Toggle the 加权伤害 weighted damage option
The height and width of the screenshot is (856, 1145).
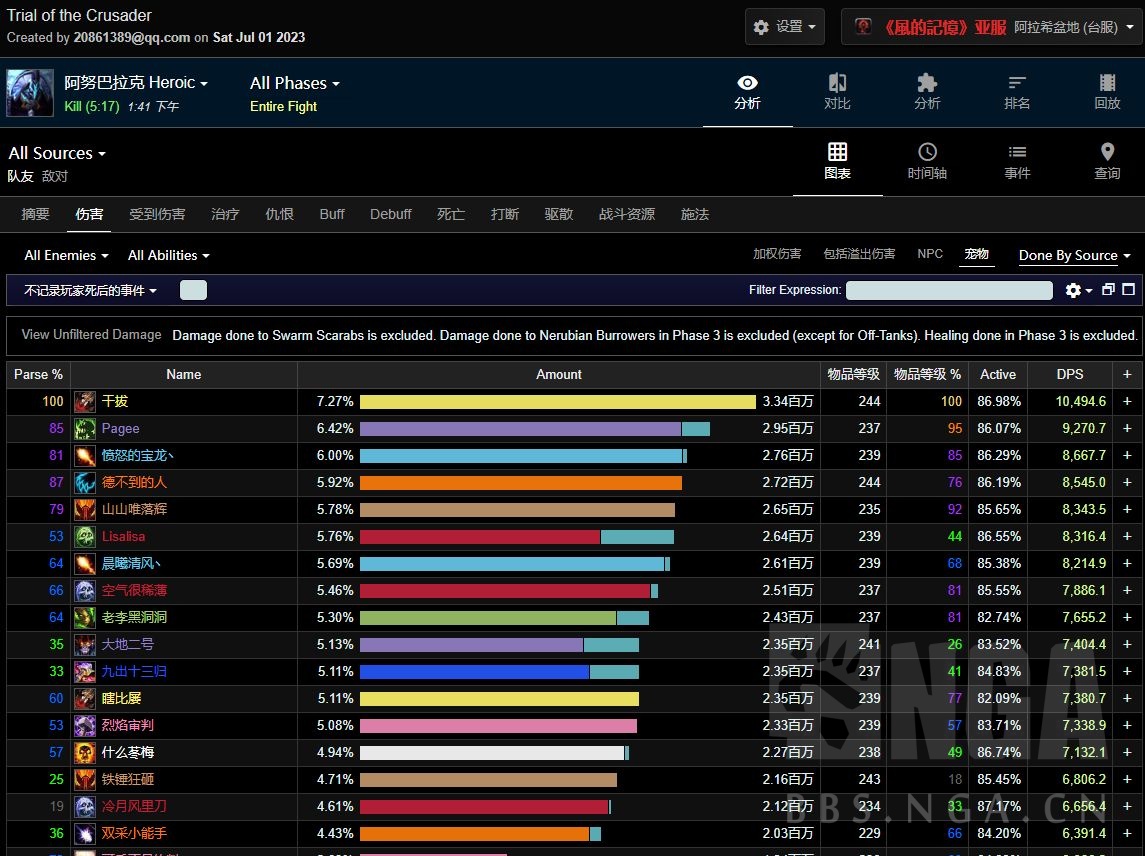click(x=777, y=254)
